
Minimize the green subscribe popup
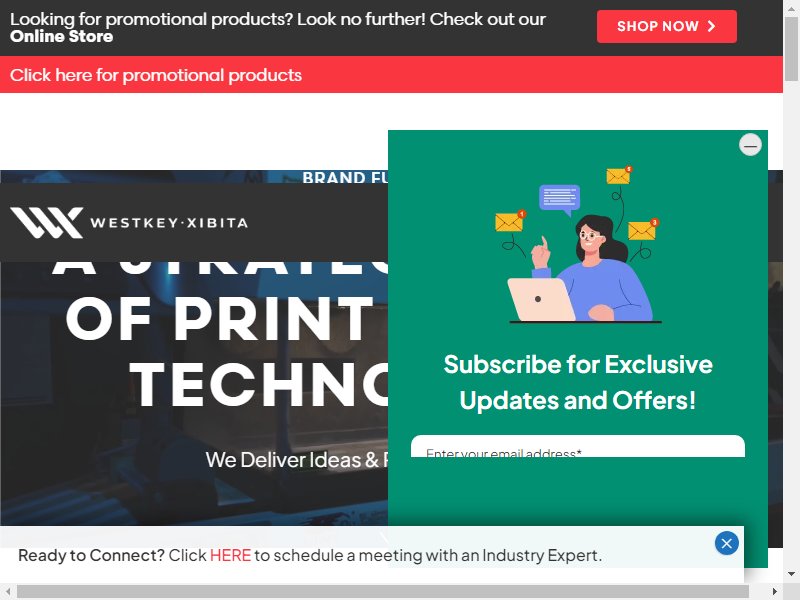[750, 145]
